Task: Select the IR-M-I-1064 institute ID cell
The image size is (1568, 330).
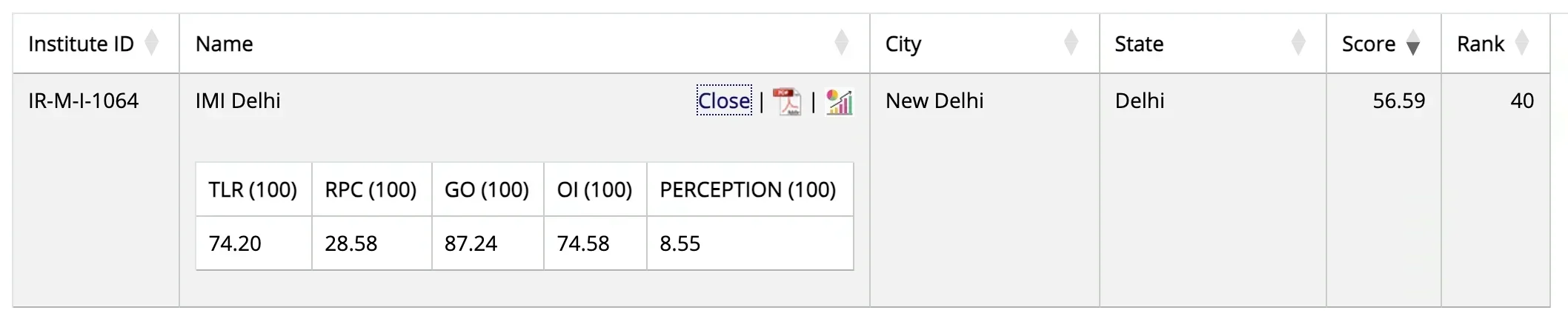Action: point(83,101)
